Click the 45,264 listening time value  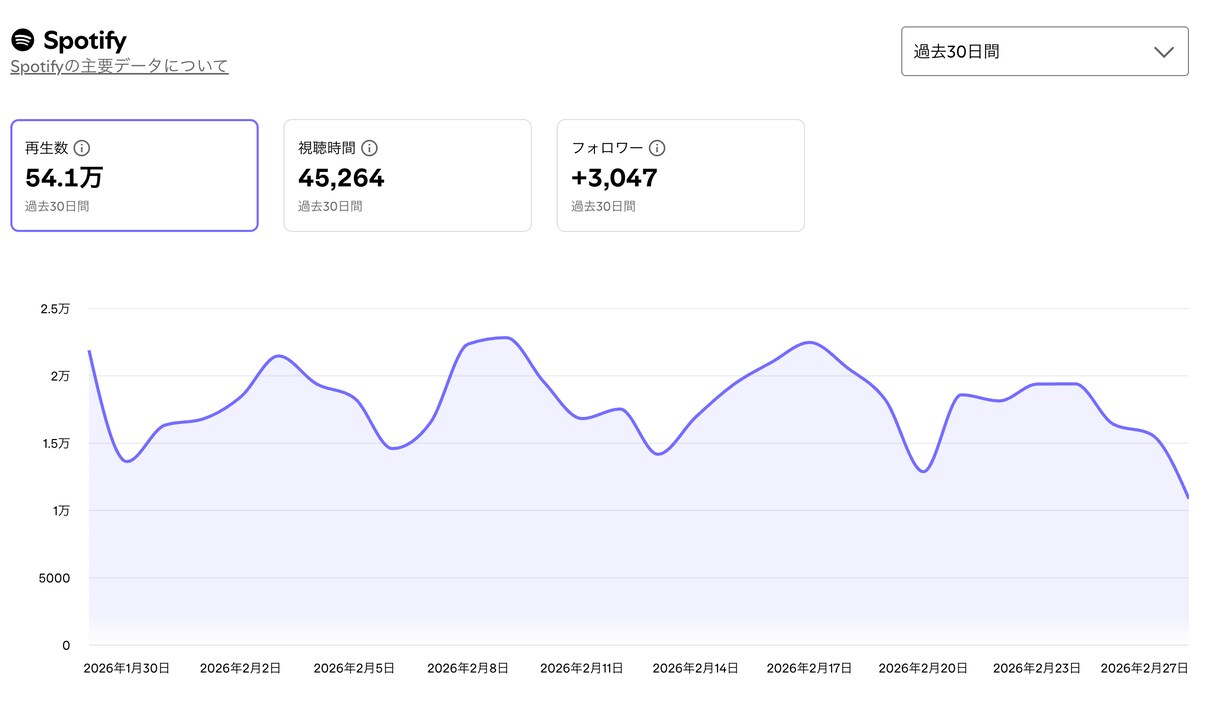[341, 178]
